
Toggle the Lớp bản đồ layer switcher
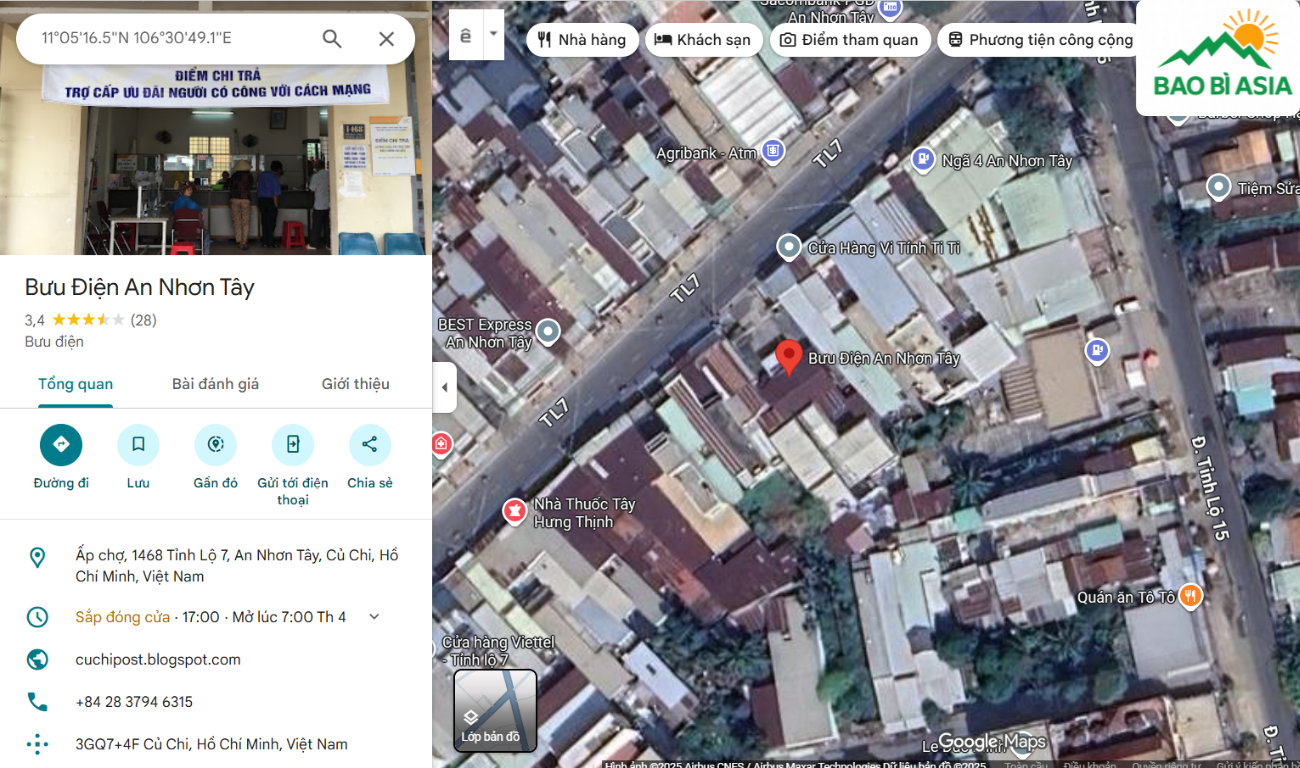[495, 710]
